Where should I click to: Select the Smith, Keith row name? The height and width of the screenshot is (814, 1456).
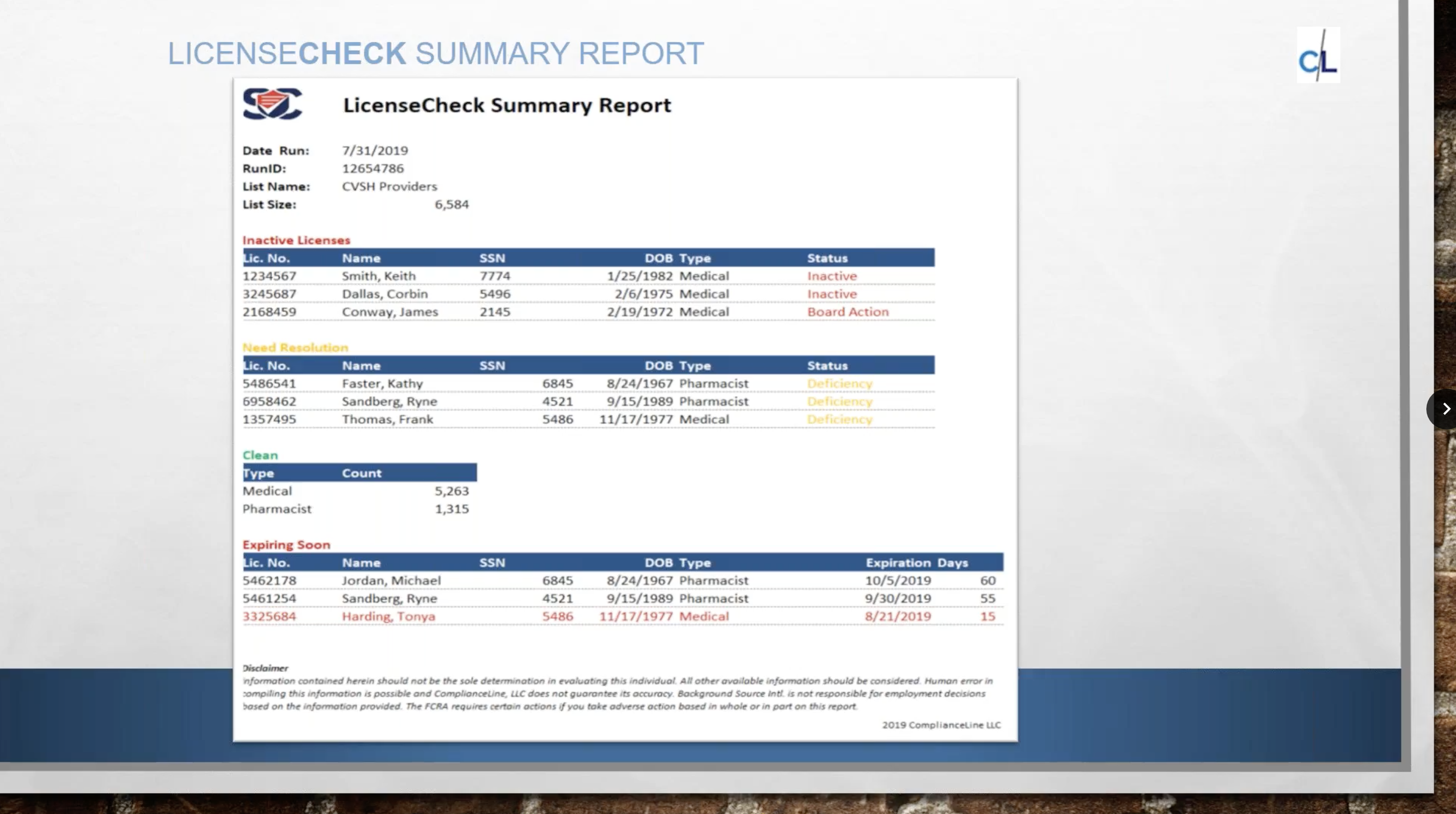pos(378,276)
